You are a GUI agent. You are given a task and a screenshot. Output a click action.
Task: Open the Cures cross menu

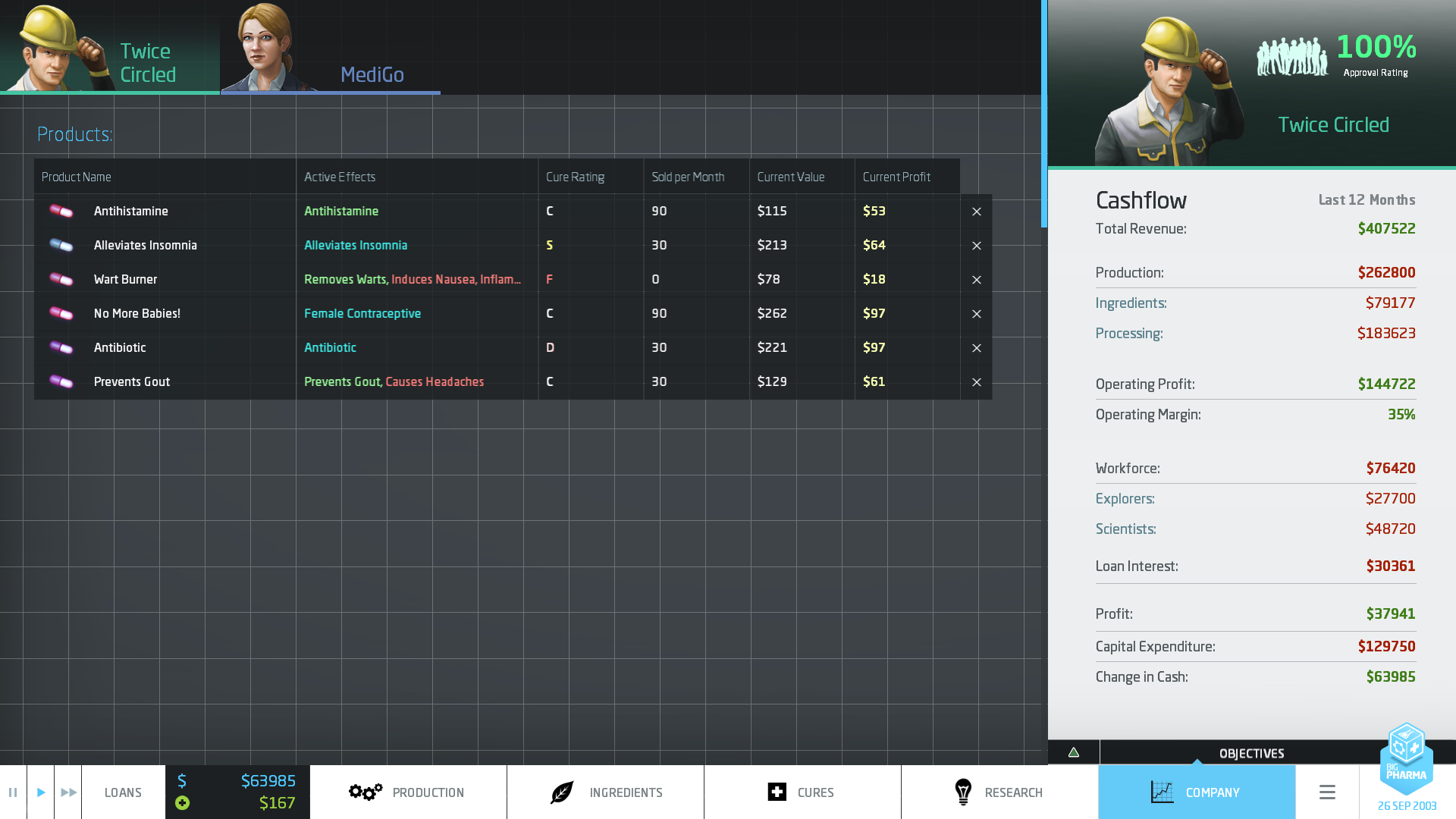click(x=802, y=792)
